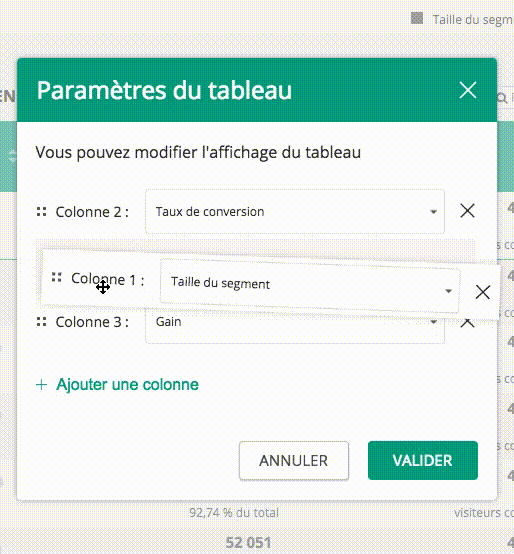Image resolution: width=514 pixels, height=554 pixels.
Task: Click Ajouter une colonne link
Action: pos(128,384)
